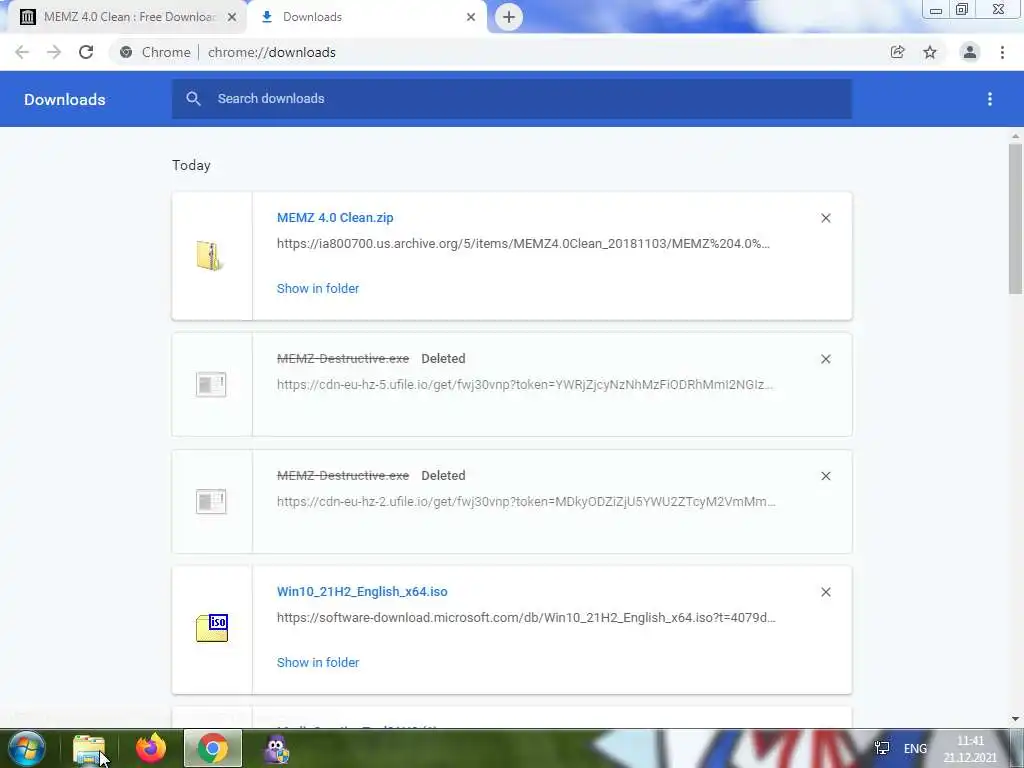Click the Downloads page title

65,99
